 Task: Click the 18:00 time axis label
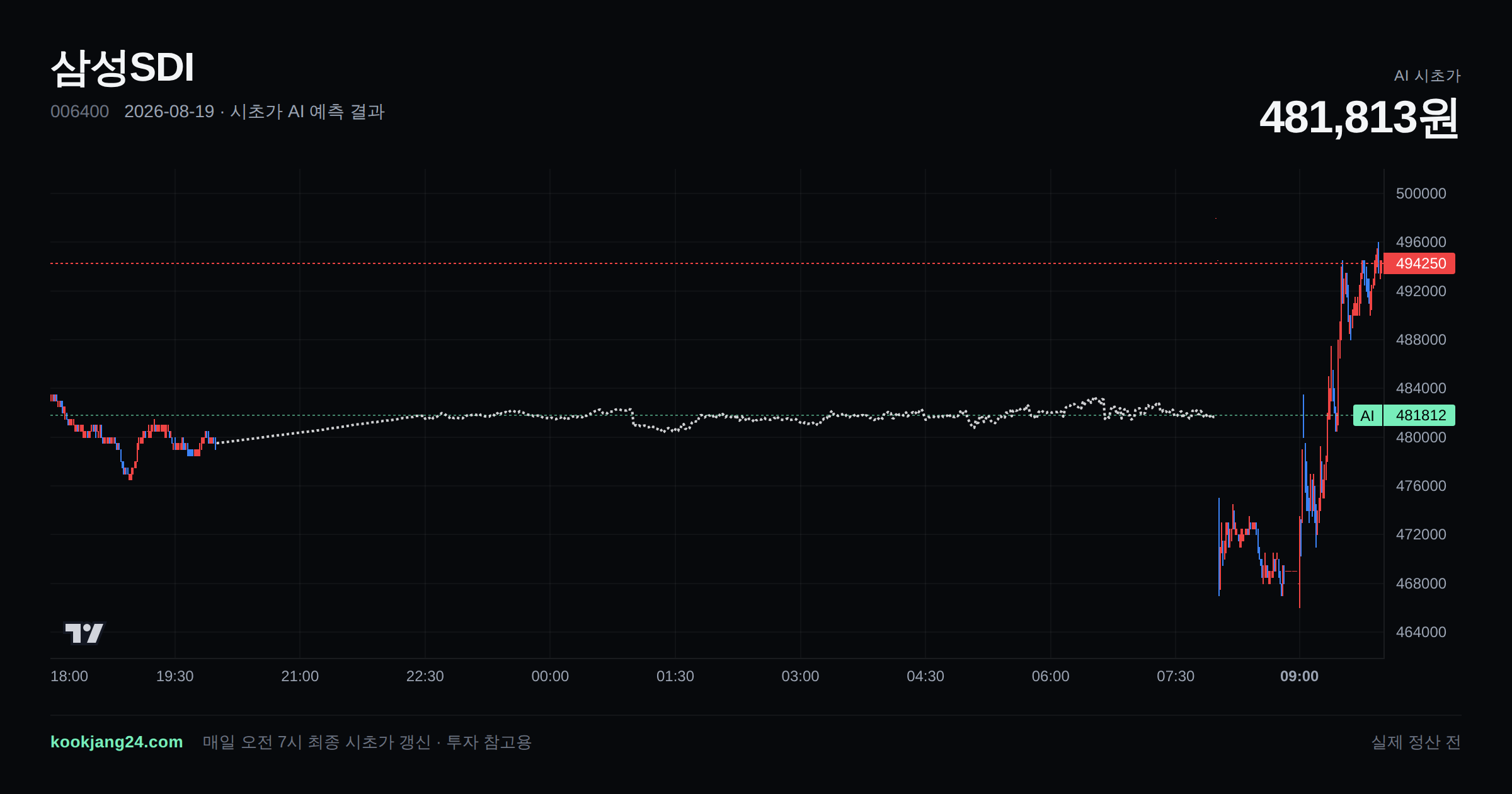tap(69, 676)
